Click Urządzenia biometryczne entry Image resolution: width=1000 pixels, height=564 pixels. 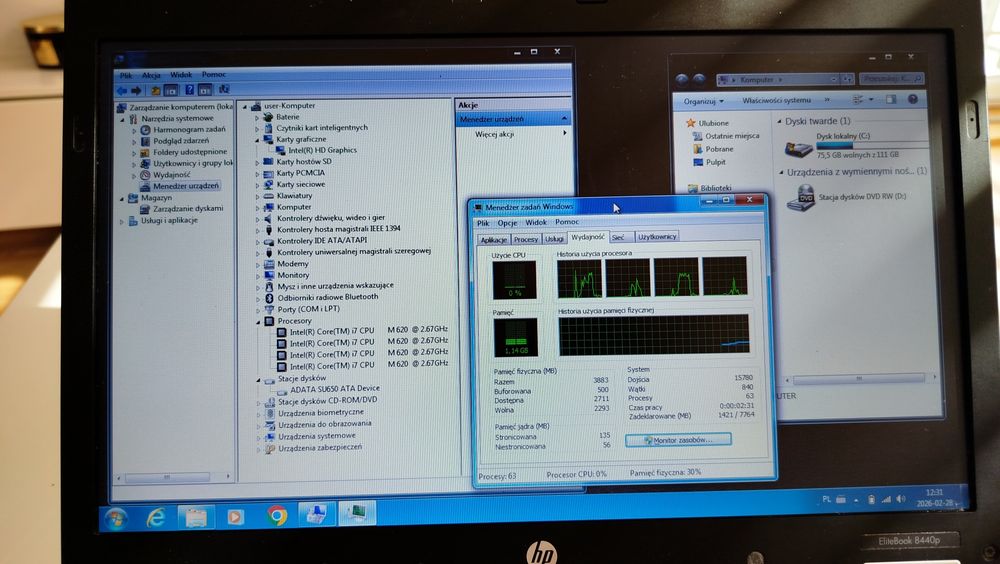321,413
